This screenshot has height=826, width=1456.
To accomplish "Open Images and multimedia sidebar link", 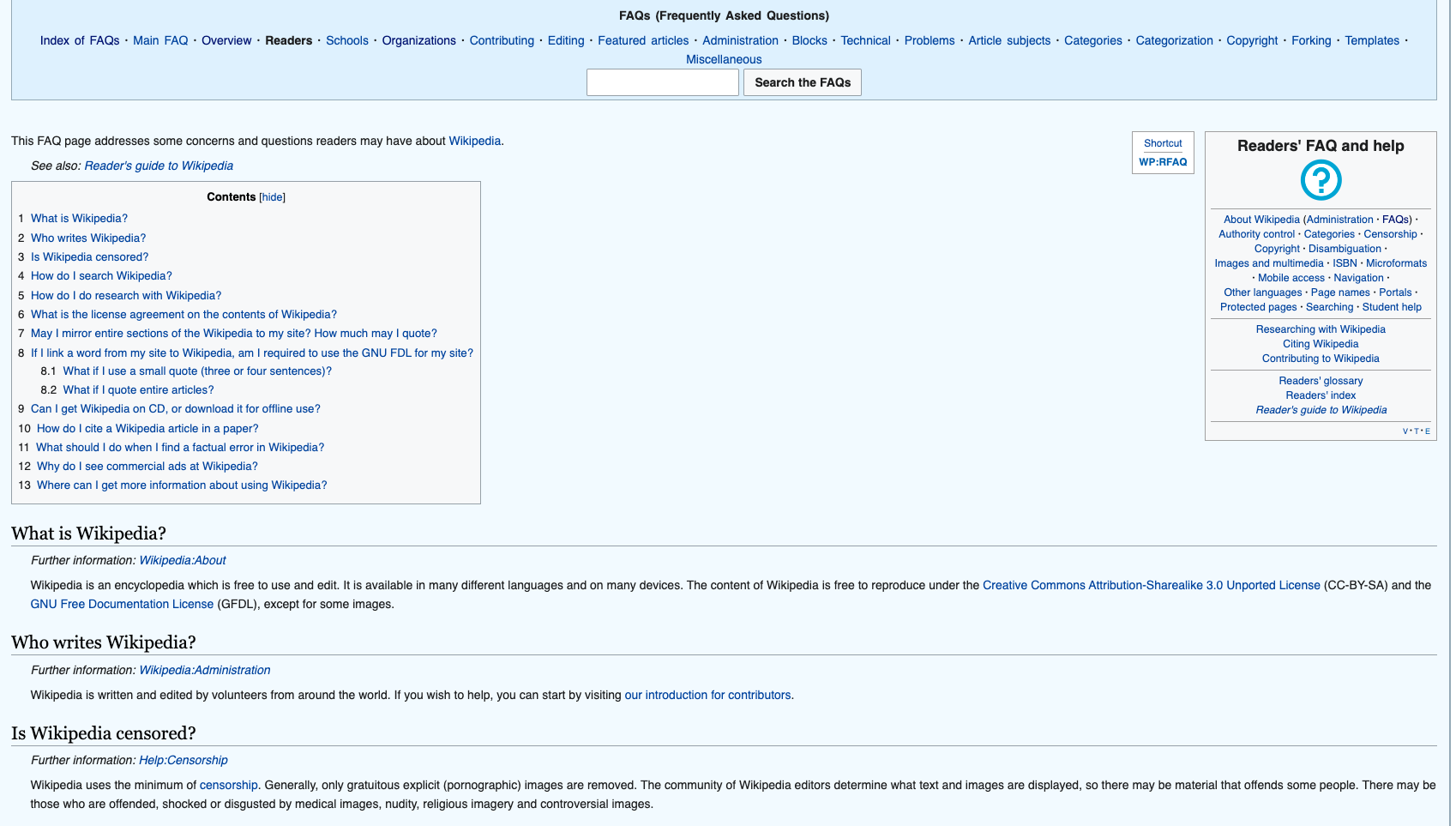I will 1269,263.
